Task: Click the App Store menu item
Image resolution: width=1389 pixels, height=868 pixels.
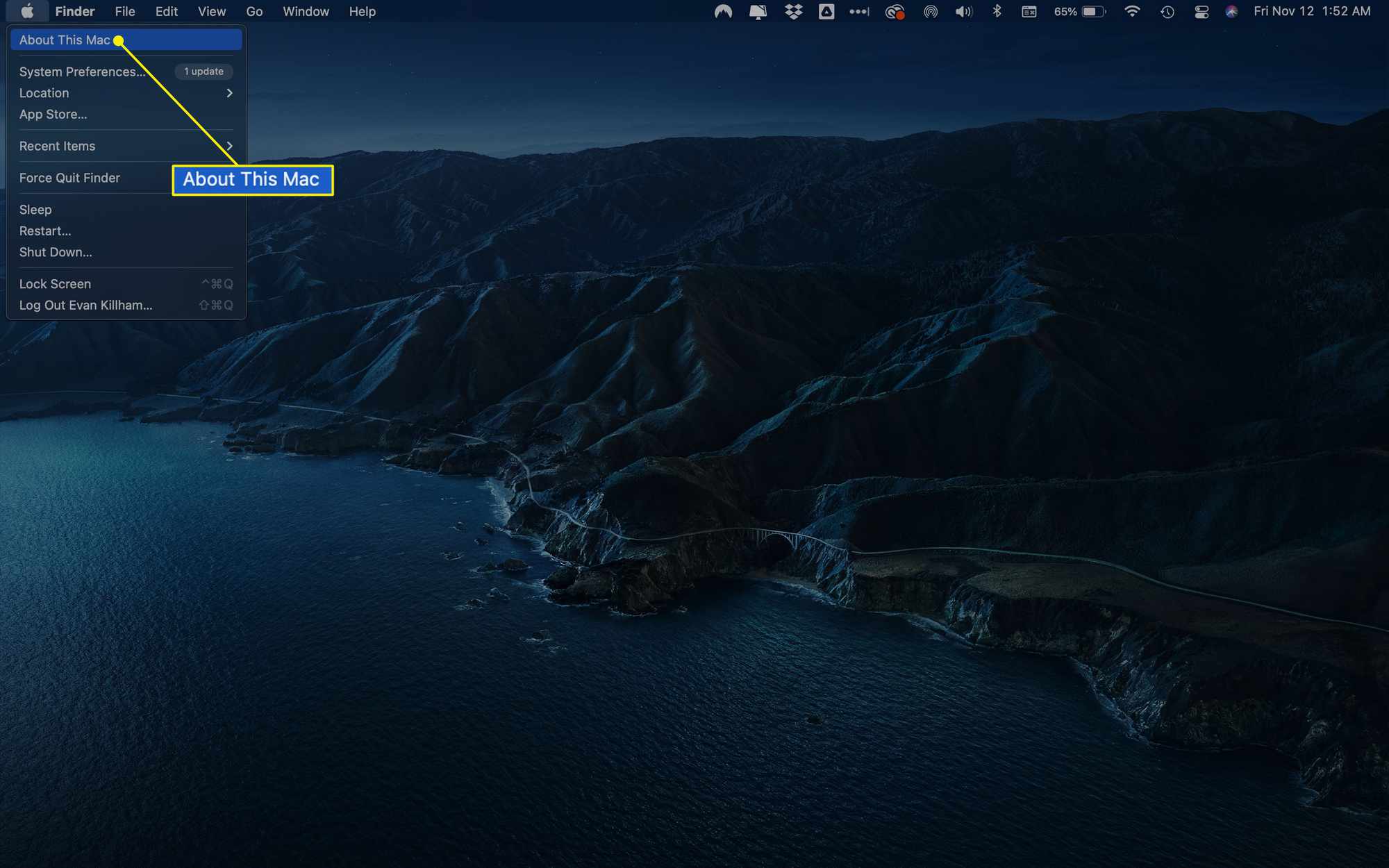Action: click(52, 114)
